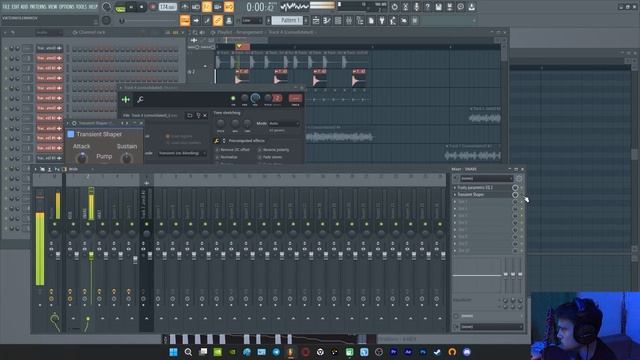Open the TOOLS menu

(x=82, y=7)
